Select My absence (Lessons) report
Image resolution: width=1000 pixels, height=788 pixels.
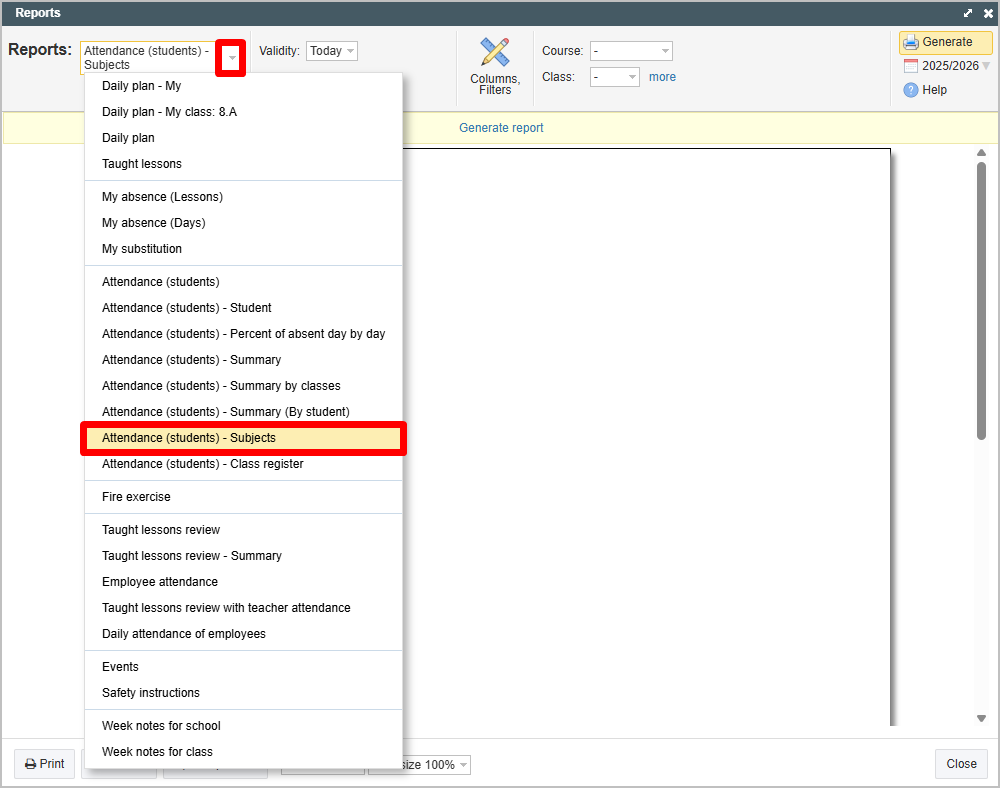click(162, 197)
